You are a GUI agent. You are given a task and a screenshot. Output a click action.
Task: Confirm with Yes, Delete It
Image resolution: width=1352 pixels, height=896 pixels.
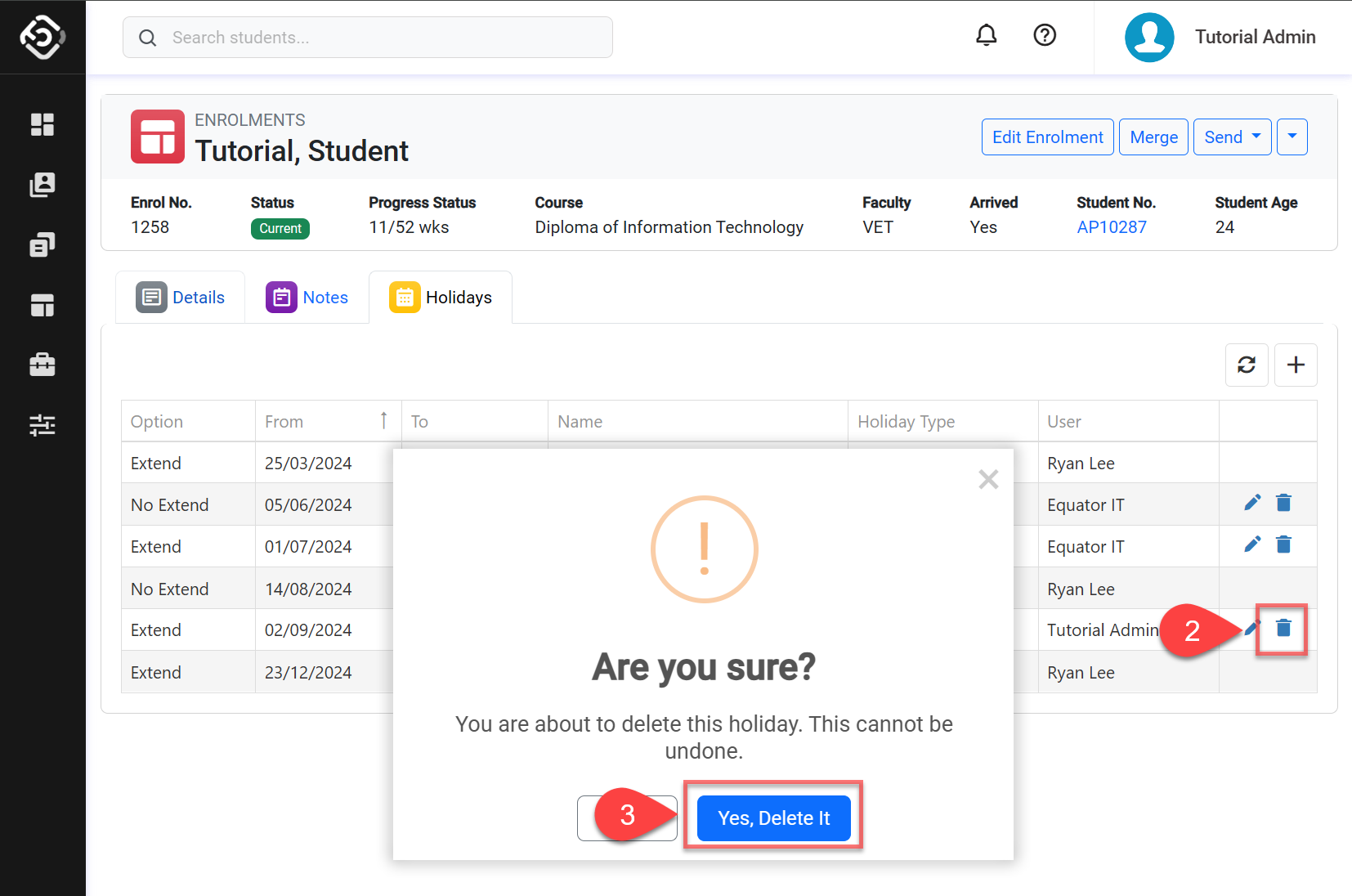(x=774, y=818)
